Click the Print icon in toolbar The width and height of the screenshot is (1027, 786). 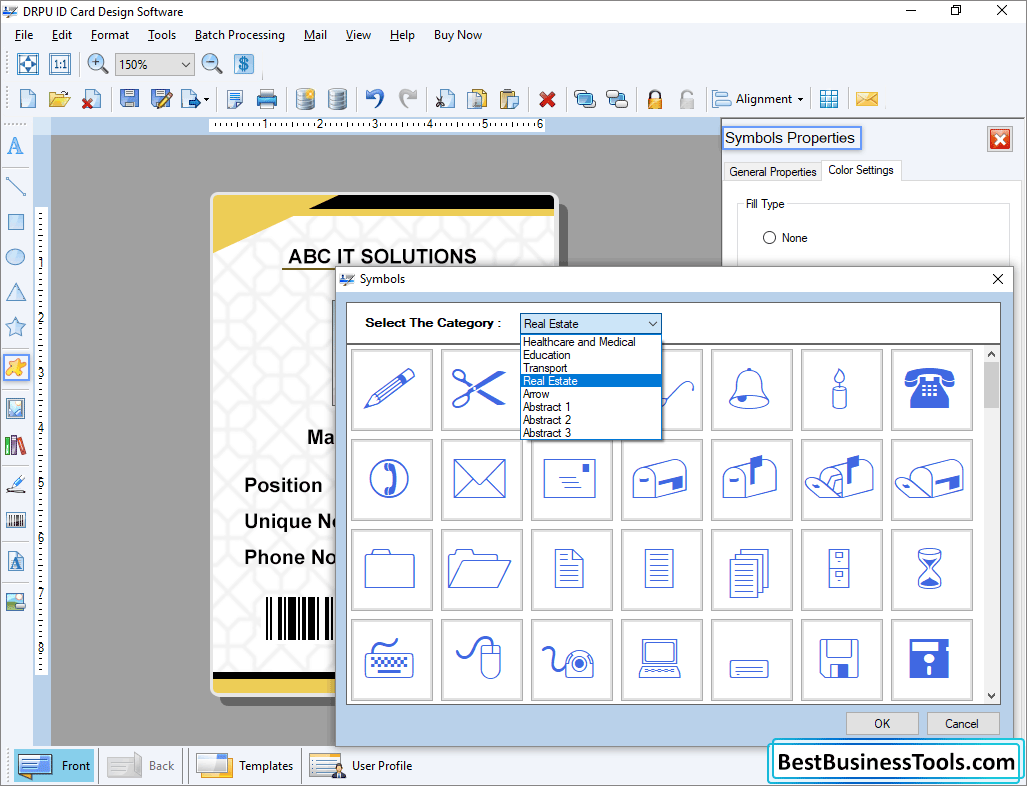click(x=267, y=99)
